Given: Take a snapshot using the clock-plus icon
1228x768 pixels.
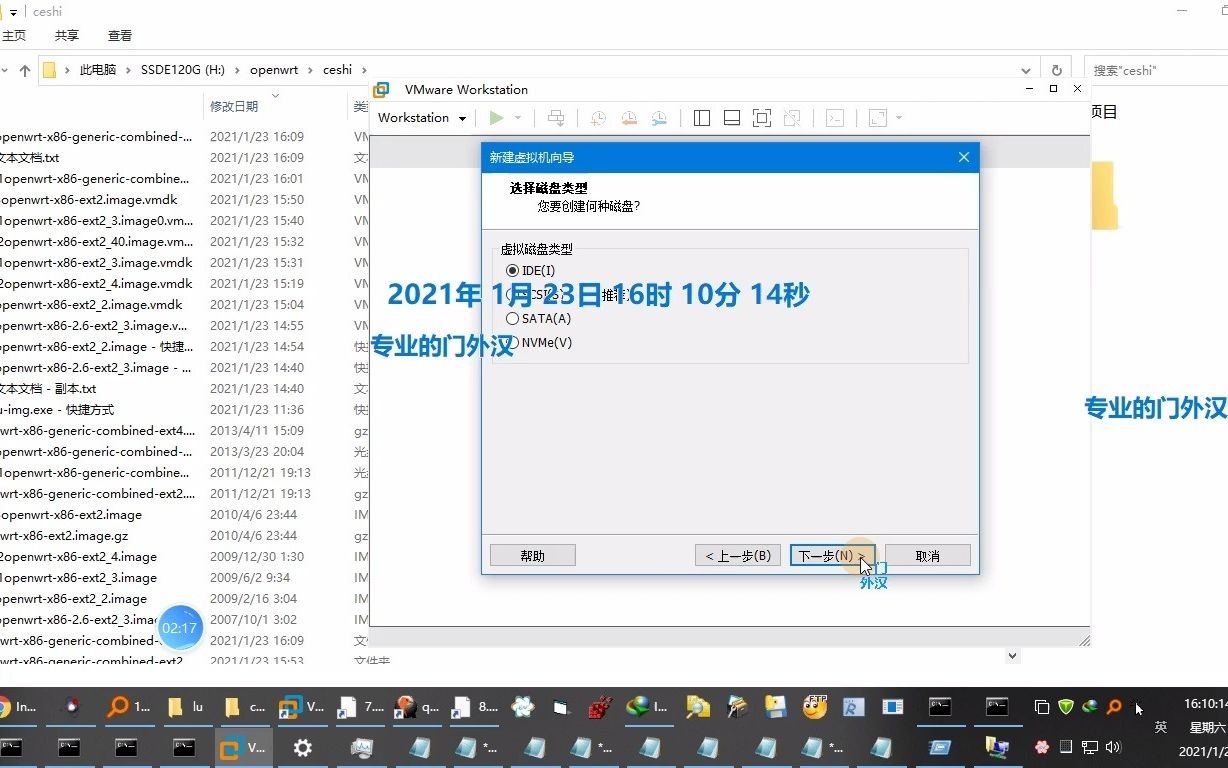Looking at the screenshot, I should (598, 118).
